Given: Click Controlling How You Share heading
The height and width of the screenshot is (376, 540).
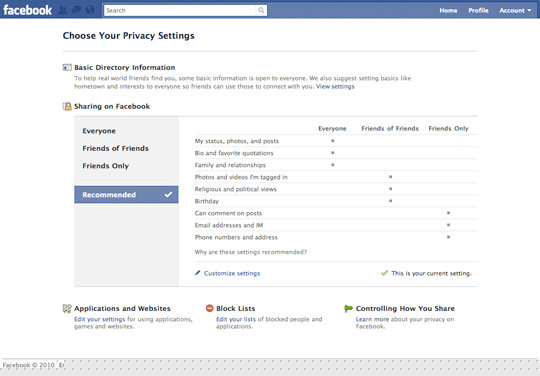Looking at the screenshot, I should (x=405, y=309).
